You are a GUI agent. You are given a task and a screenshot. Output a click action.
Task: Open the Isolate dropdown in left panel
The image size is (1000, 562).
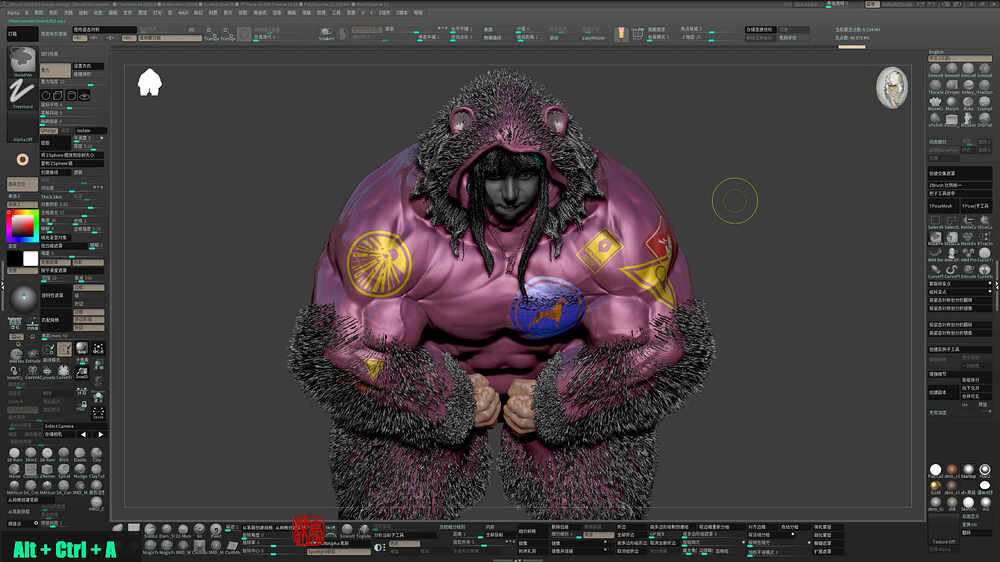tap(90, 131)
